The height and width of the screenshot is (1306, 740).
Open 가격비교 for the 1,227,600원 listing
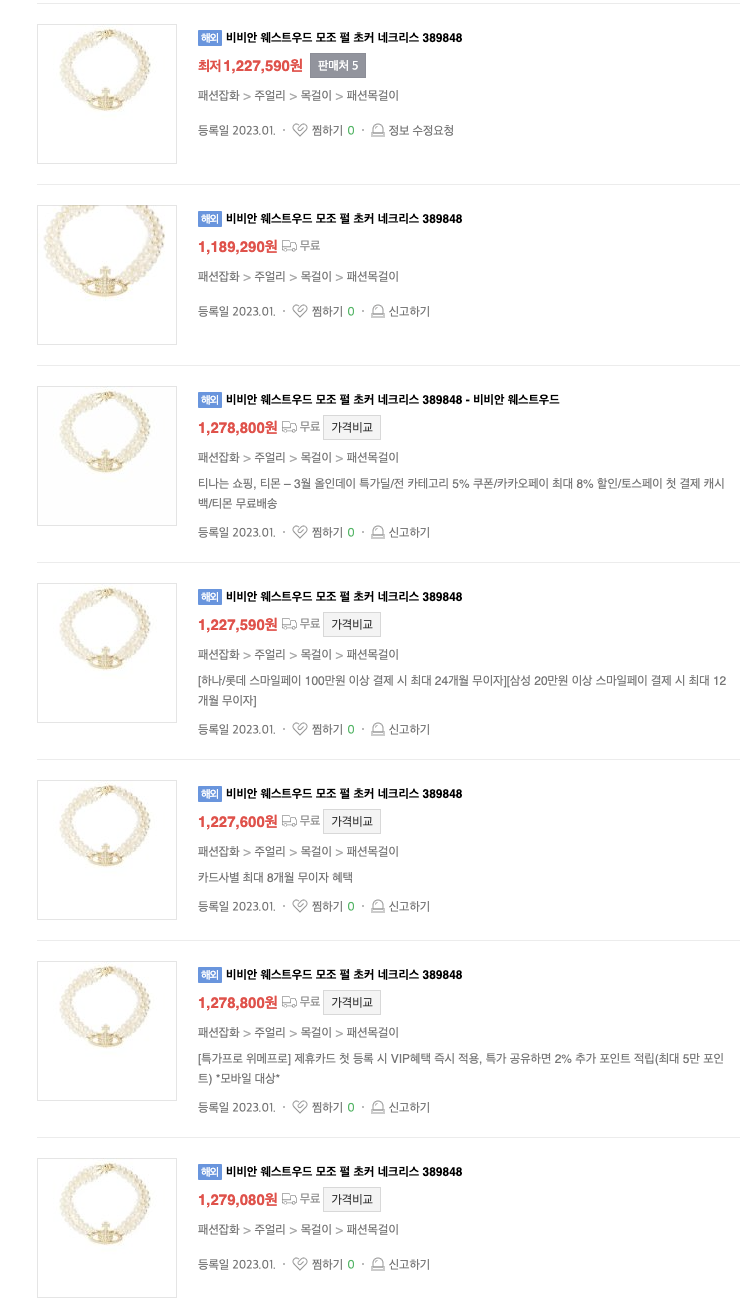pos(351,822)
